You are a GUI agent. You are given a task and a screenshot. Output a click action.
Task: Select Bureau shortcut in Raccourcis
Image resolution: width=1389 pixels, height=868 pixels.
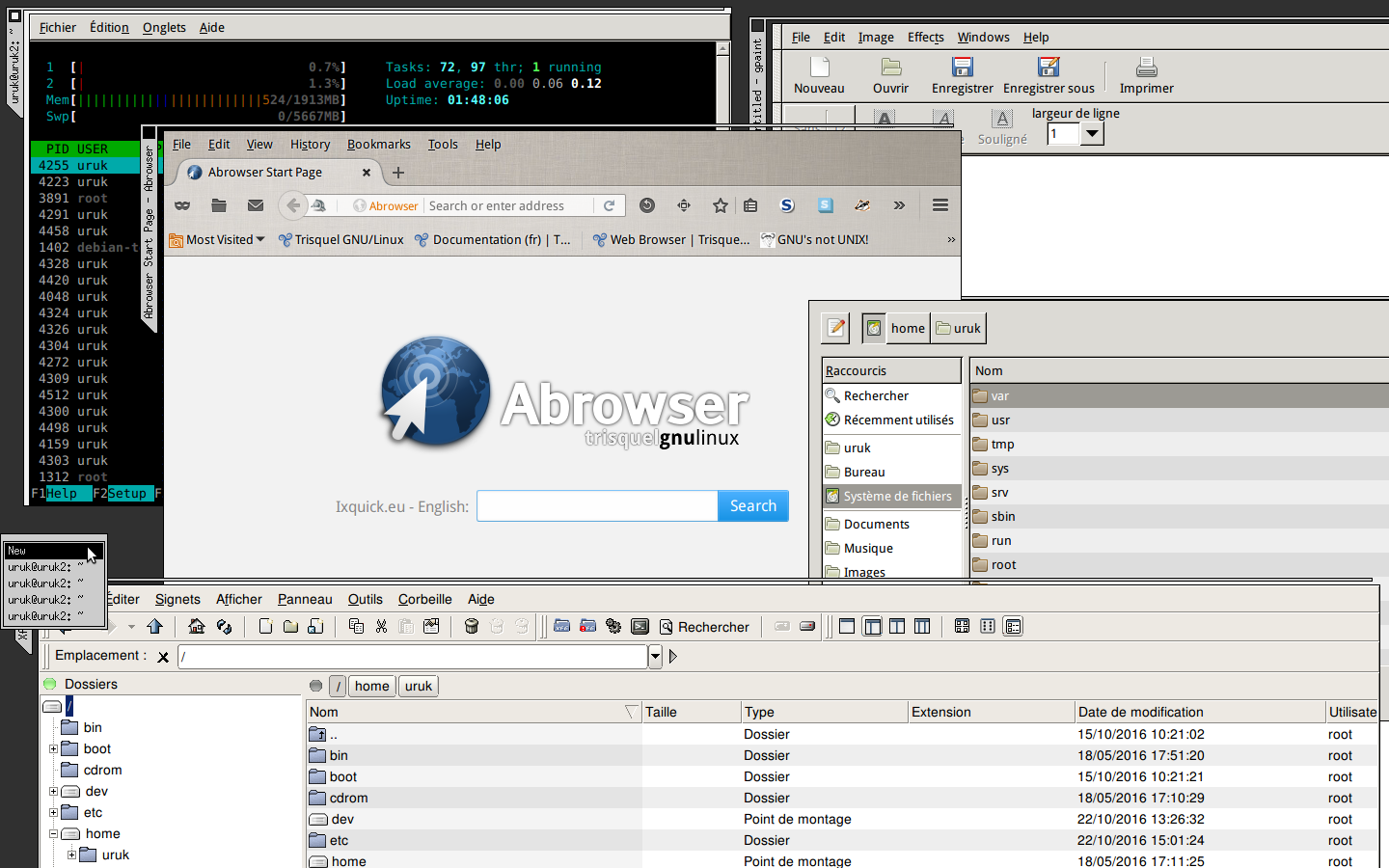tap(892, 473)
